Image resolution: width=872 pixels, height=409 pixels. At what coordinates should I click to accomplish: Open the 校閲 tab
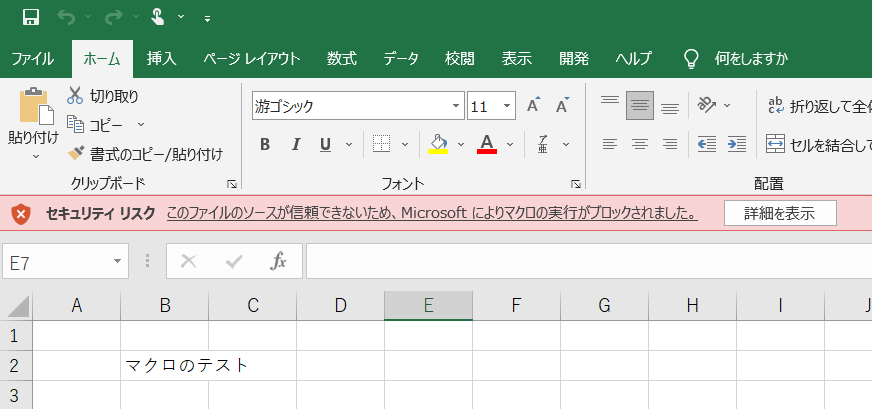point(459,58)
